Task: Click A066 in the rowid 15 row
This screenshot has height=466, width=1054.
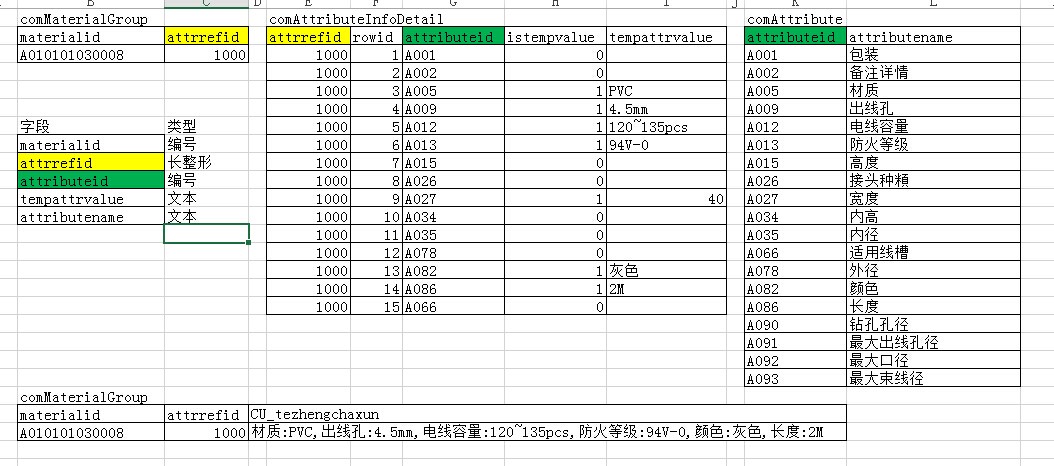Action: [x=454, y=307]
